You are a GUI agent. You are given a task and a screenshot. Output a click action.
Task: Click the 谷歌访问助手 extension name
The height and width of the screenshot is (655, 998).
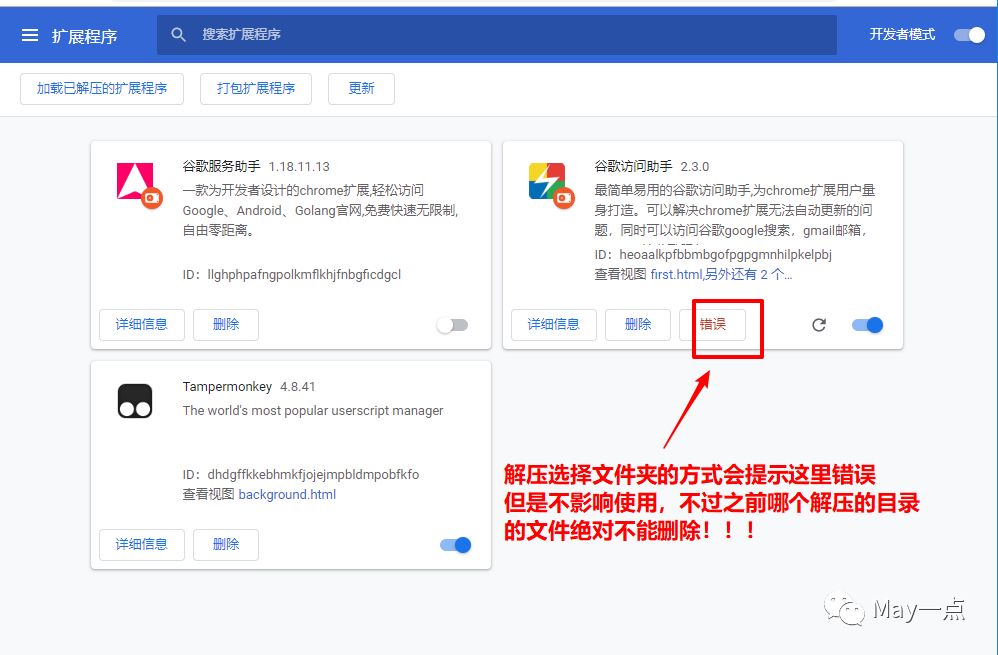633,167
